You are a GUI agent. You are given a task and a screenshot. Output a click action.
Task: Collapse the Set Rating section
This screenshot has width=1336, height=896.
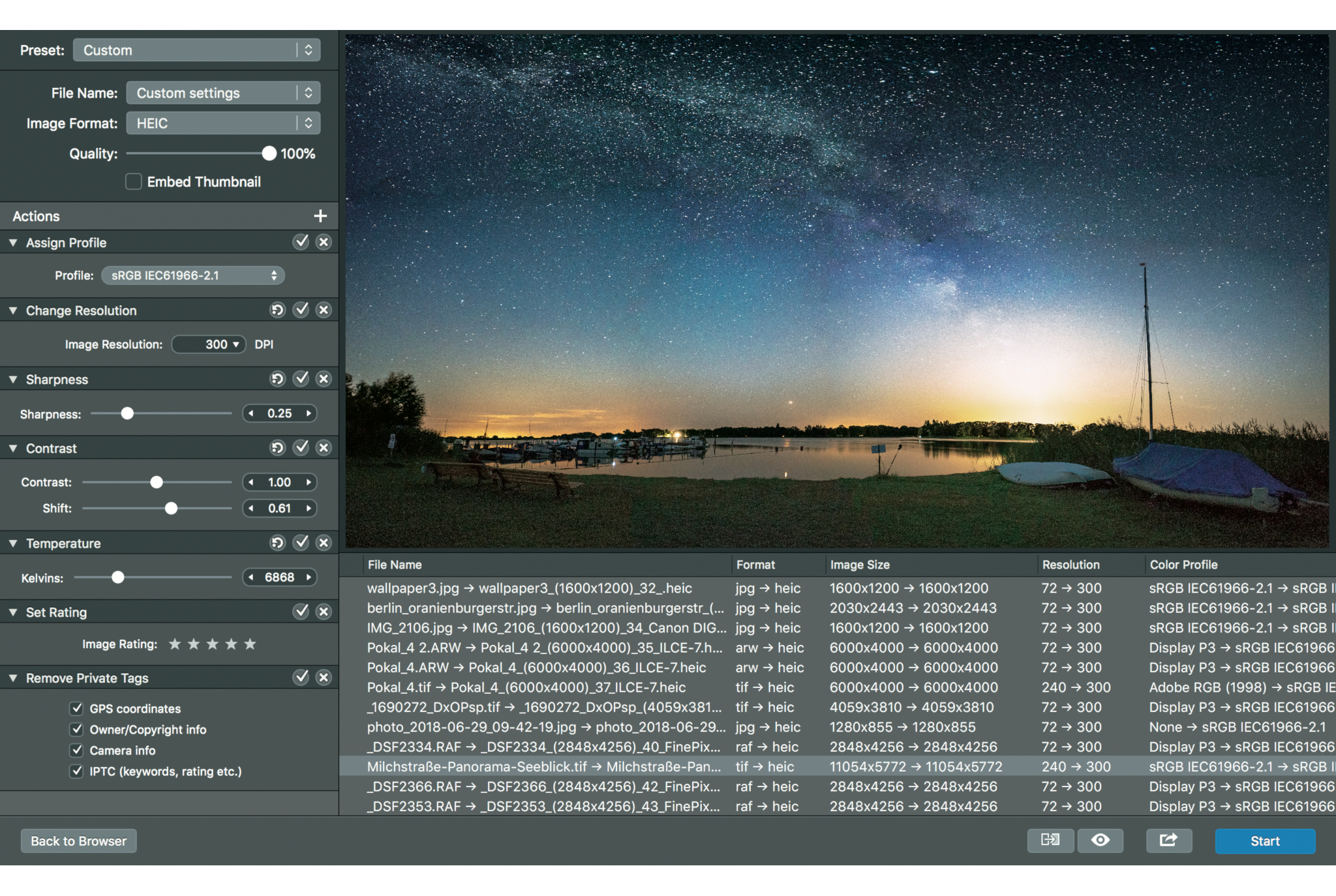pyautogui.click(x=13, y=612)
